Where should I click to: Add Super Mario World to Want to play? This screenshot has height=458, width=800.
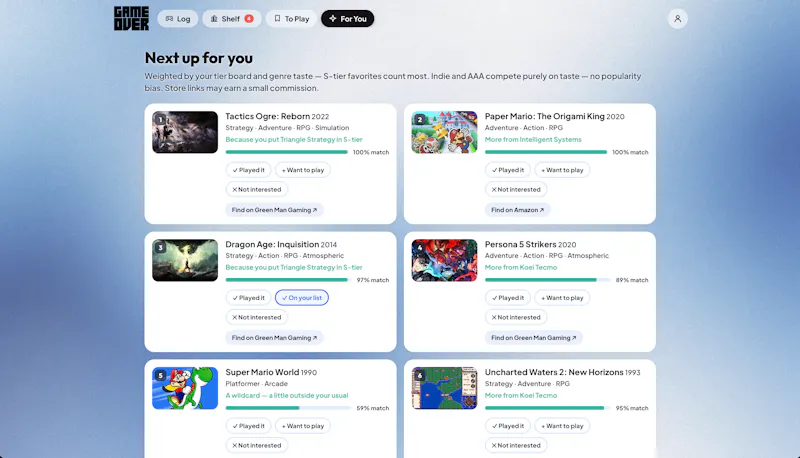303,426
